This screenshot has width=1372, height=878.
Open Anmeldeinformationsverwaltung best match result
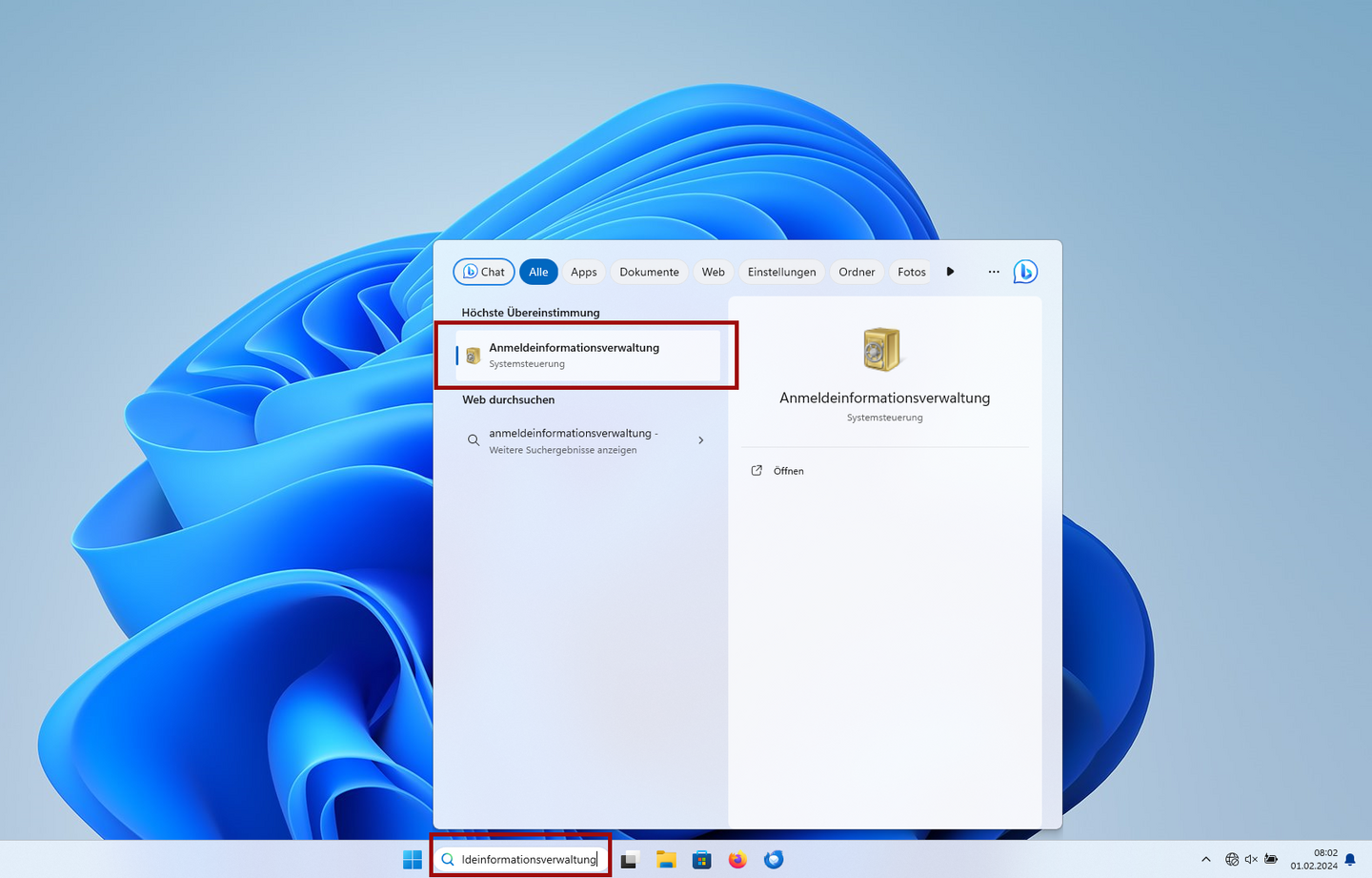point(588,355)
